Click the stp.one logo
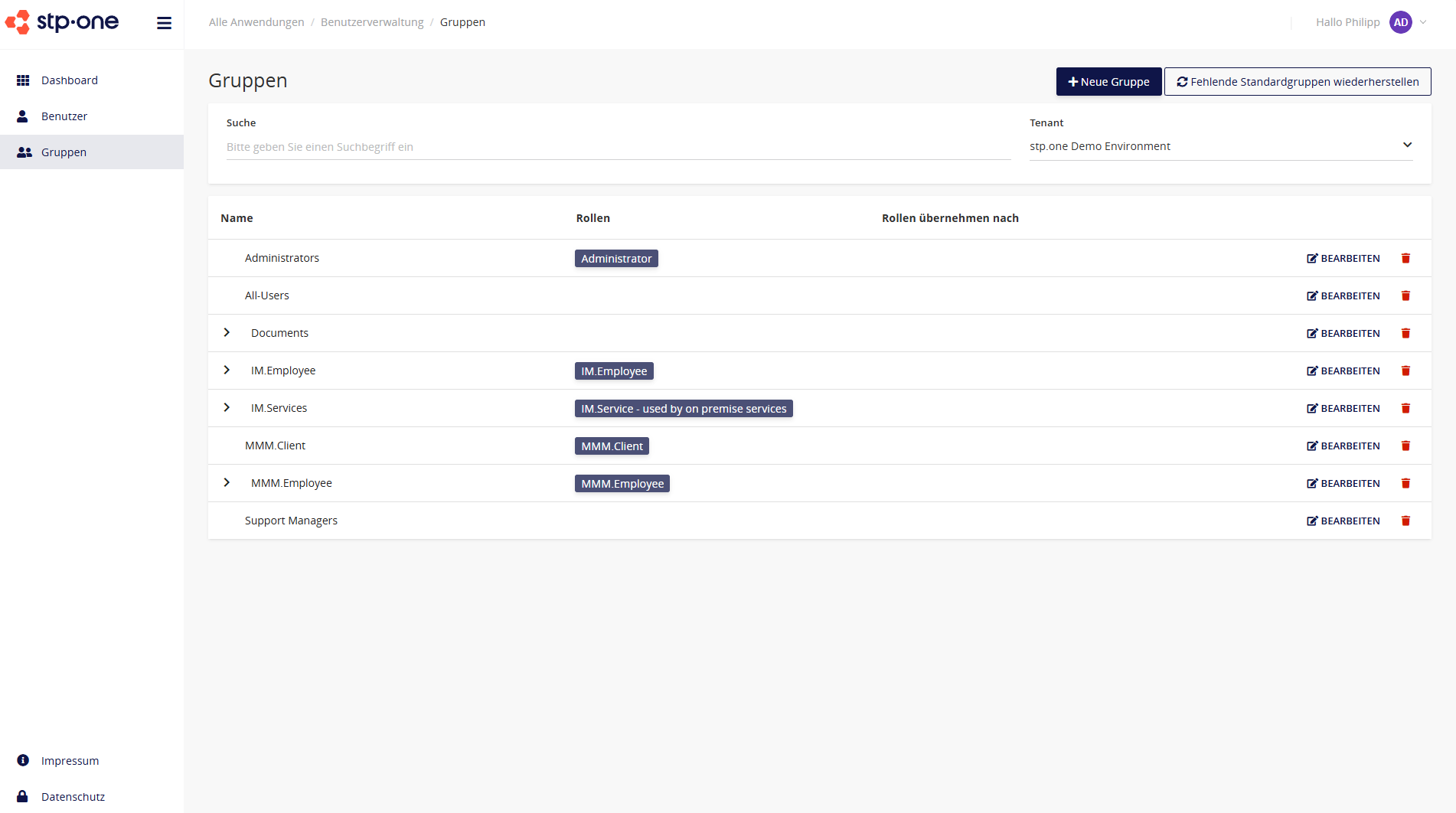1456x813 pixels. (62, 22)
